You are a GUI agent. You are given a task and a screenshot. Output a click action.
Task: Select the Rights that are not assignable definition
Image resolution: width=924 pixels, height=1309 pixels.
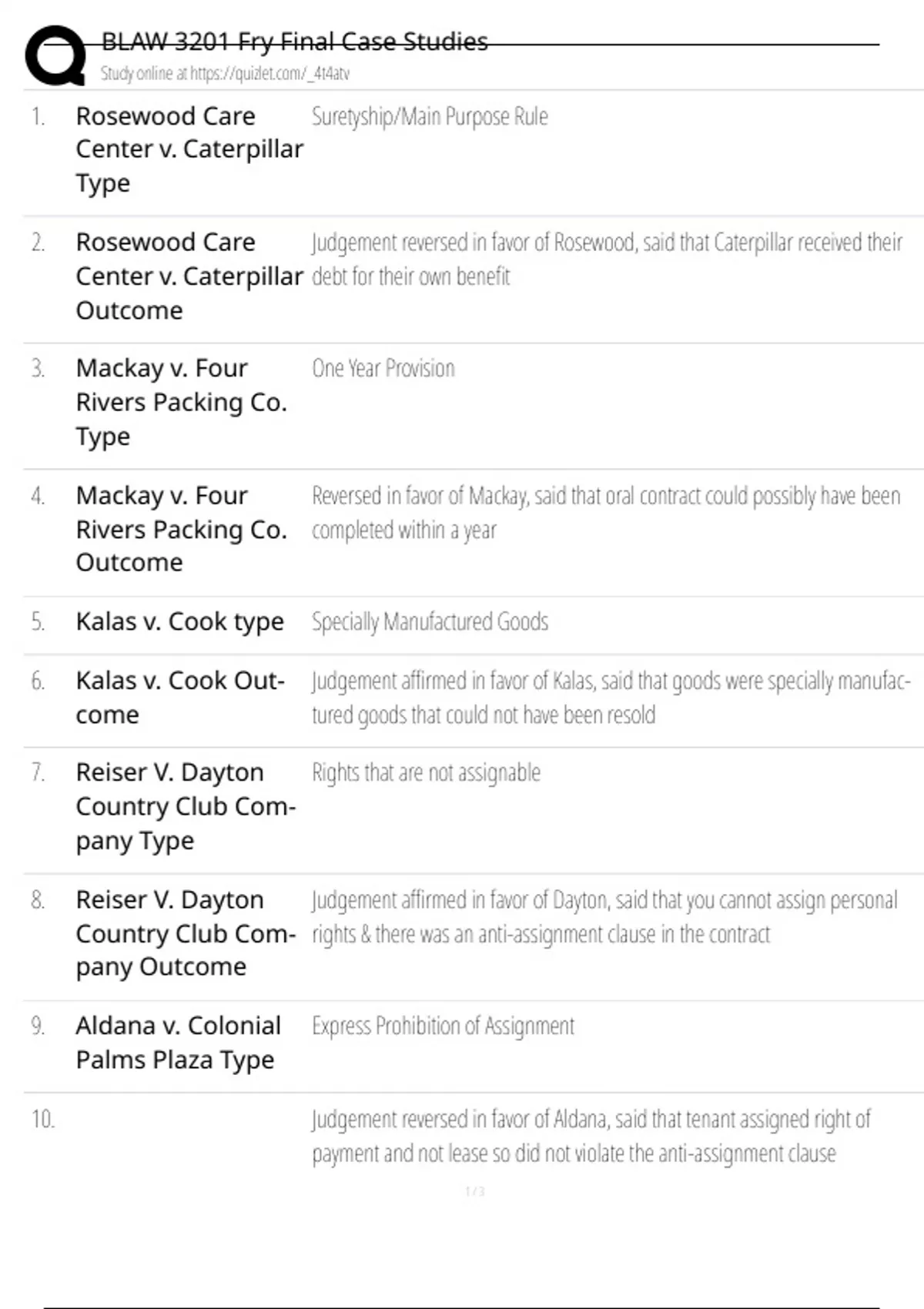click(426, 773)
